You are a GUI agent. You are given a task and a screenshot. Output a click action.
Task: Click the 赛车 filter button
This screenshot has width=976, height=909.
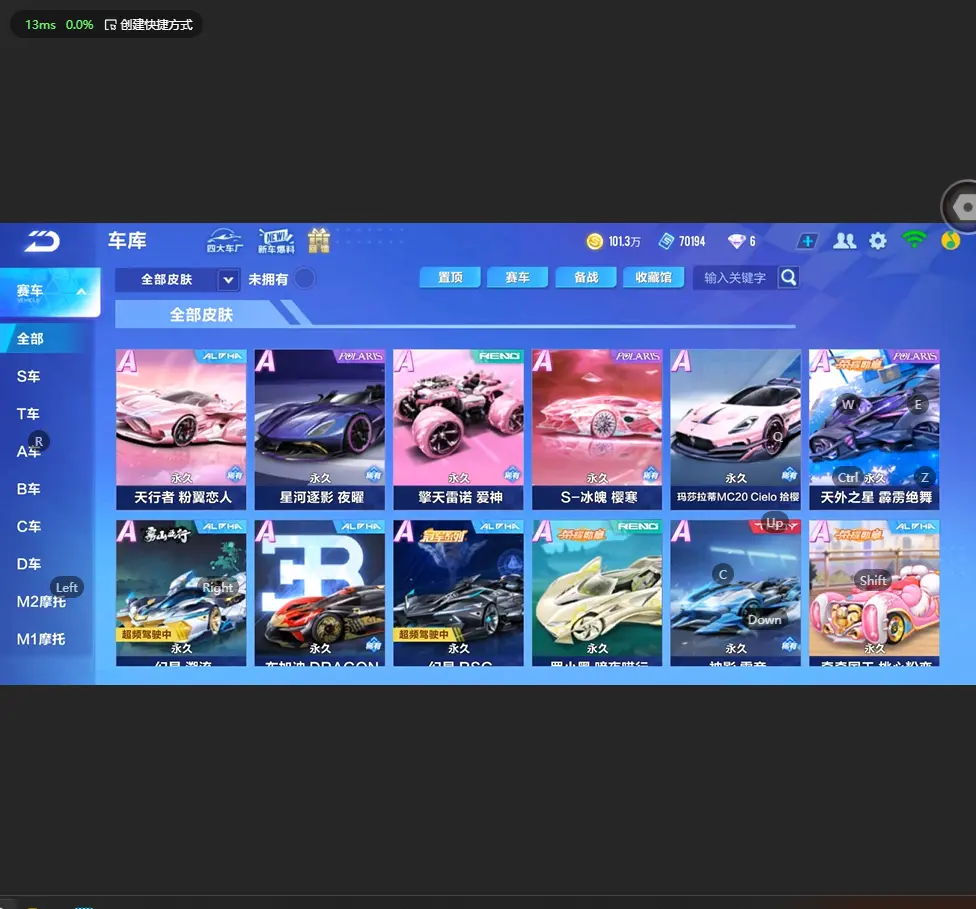(x=517, y=278)
